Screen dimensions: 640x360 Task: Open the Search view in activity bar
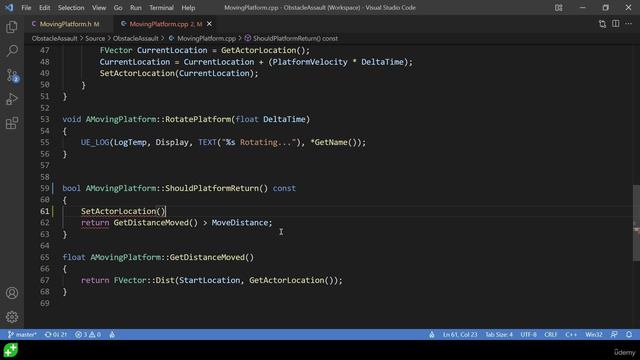coord(12,51)
